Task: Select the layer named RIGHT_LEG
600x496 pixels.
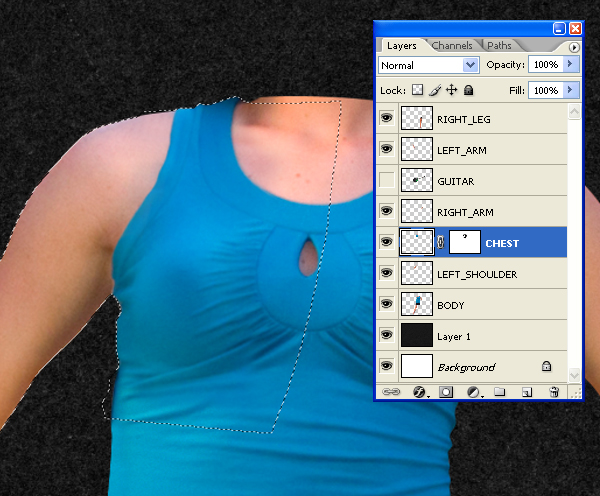Action: [463, 119]
